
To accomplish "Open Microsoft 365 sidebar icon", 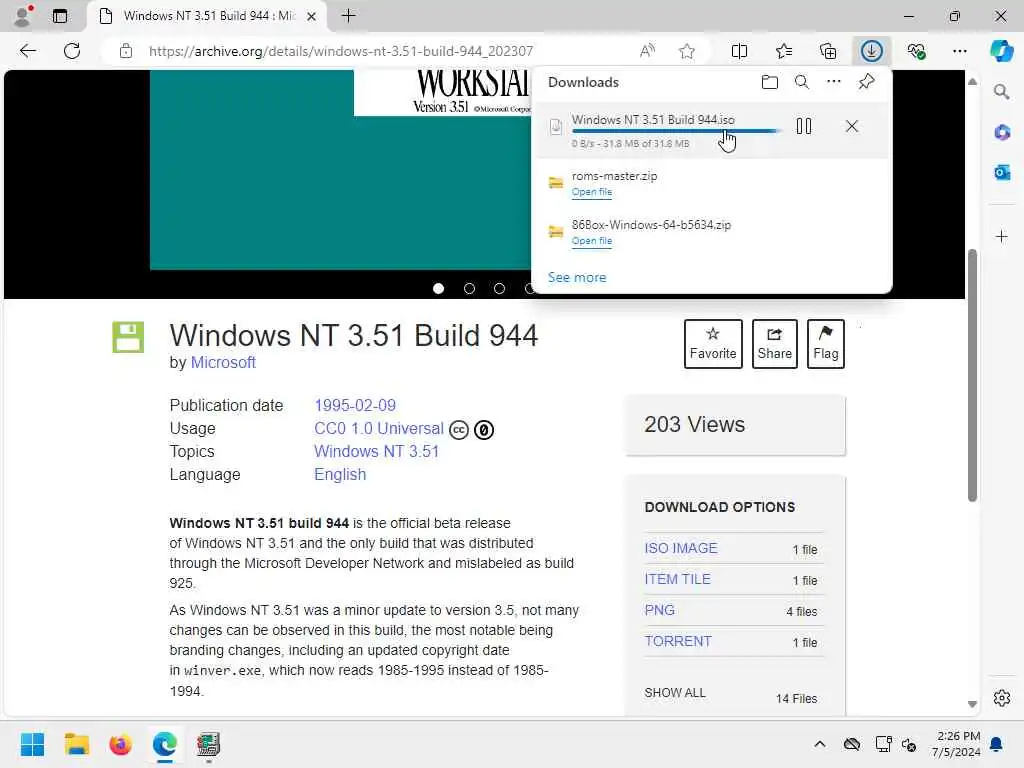I will pyautogui.click(x=1001, y=133).
